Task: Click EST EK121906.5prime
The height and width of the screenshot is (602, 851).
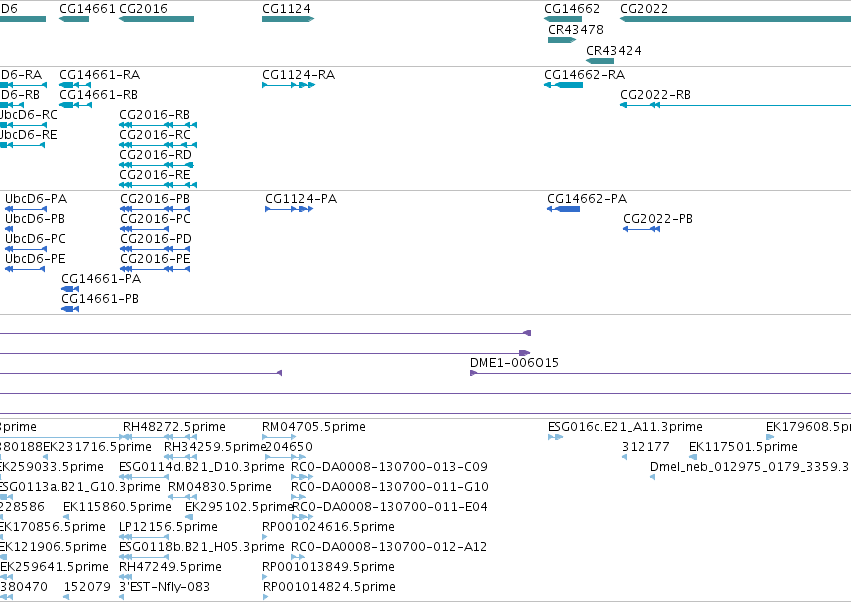Action: click(x=53, y=547)
